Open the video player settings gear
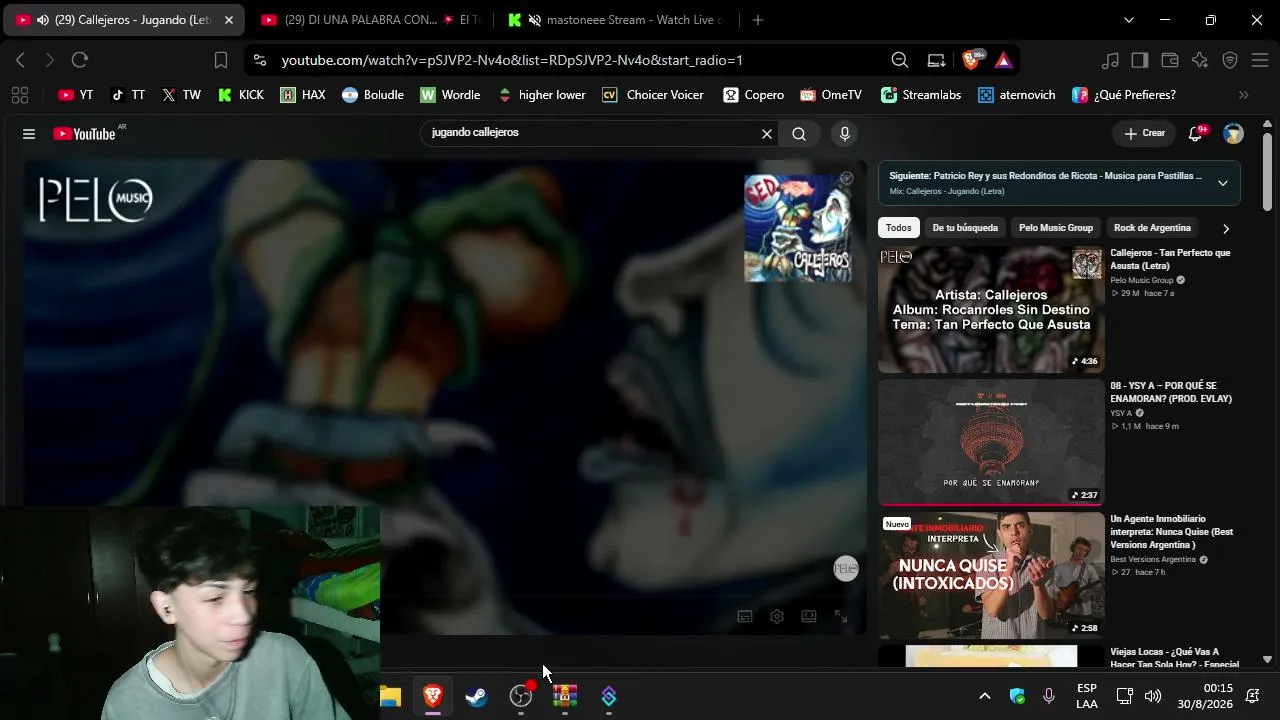1280x720 pixels. (777, 617)
